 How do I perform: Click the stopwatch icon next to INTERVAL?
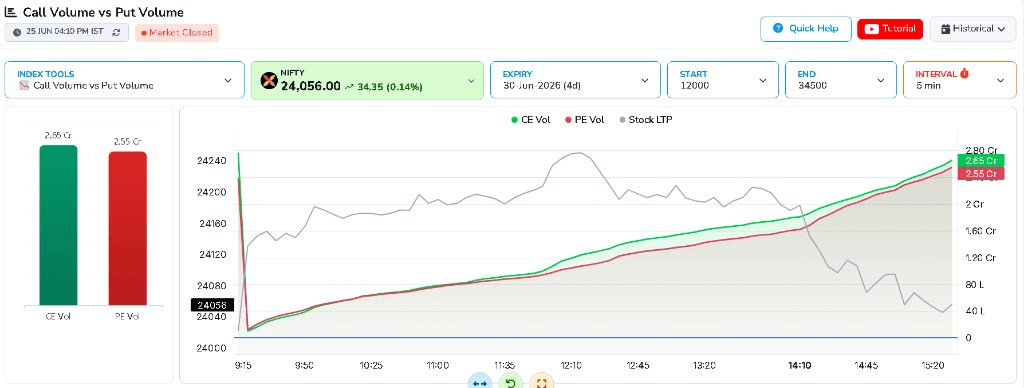(x=965, y=74)
